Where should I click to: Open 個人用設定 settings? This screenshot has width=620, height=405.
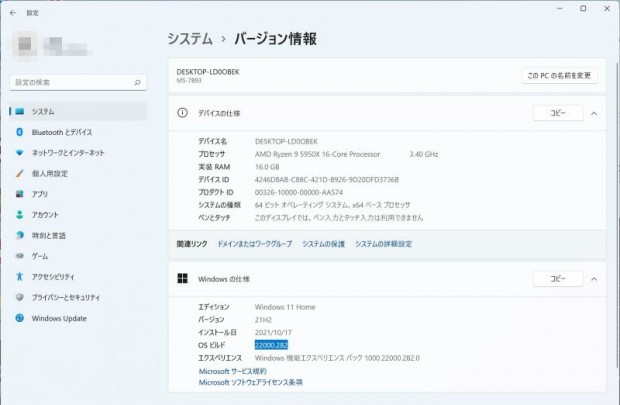point(78,173)
